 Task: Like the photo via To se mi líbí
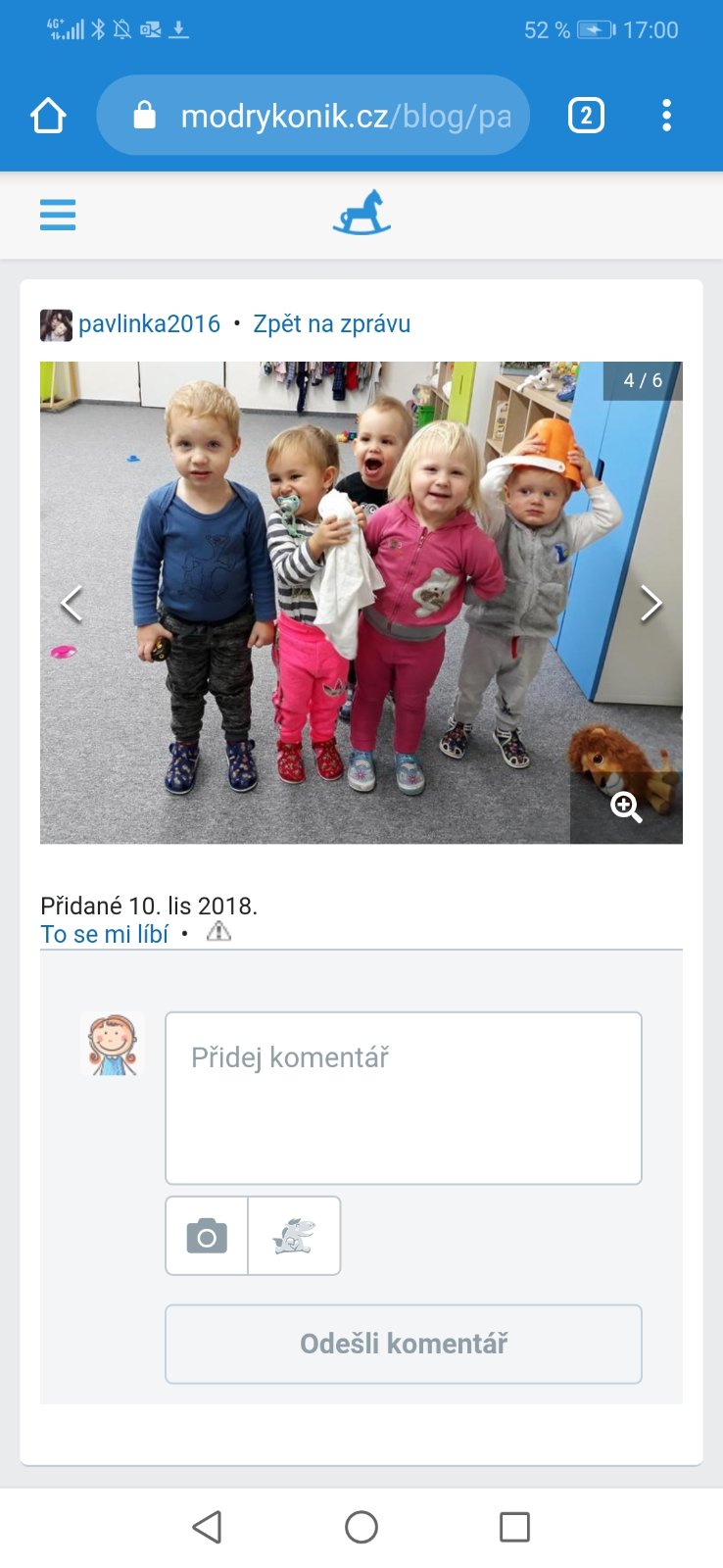104,934
